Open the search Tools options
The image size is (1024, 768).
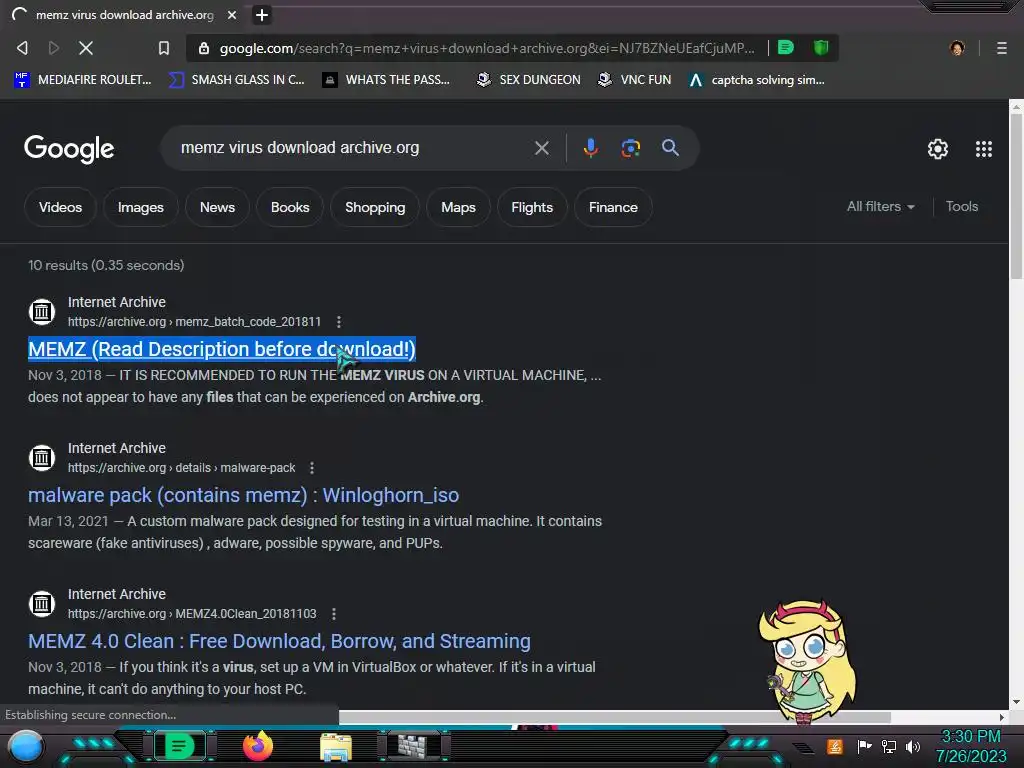[x=961, y=206]
